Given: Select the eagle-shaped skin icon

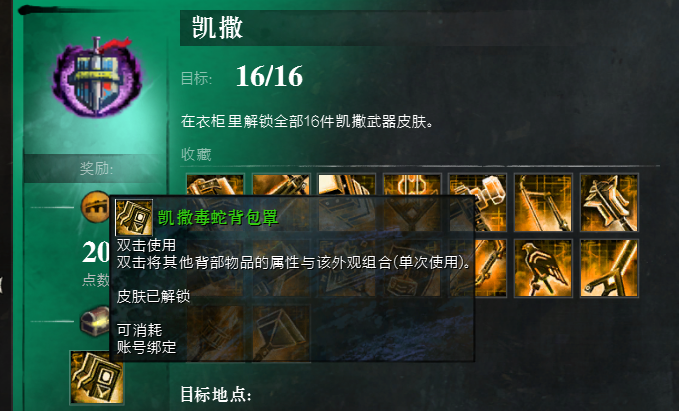Looking at the screenshot, I should [543, 268].
